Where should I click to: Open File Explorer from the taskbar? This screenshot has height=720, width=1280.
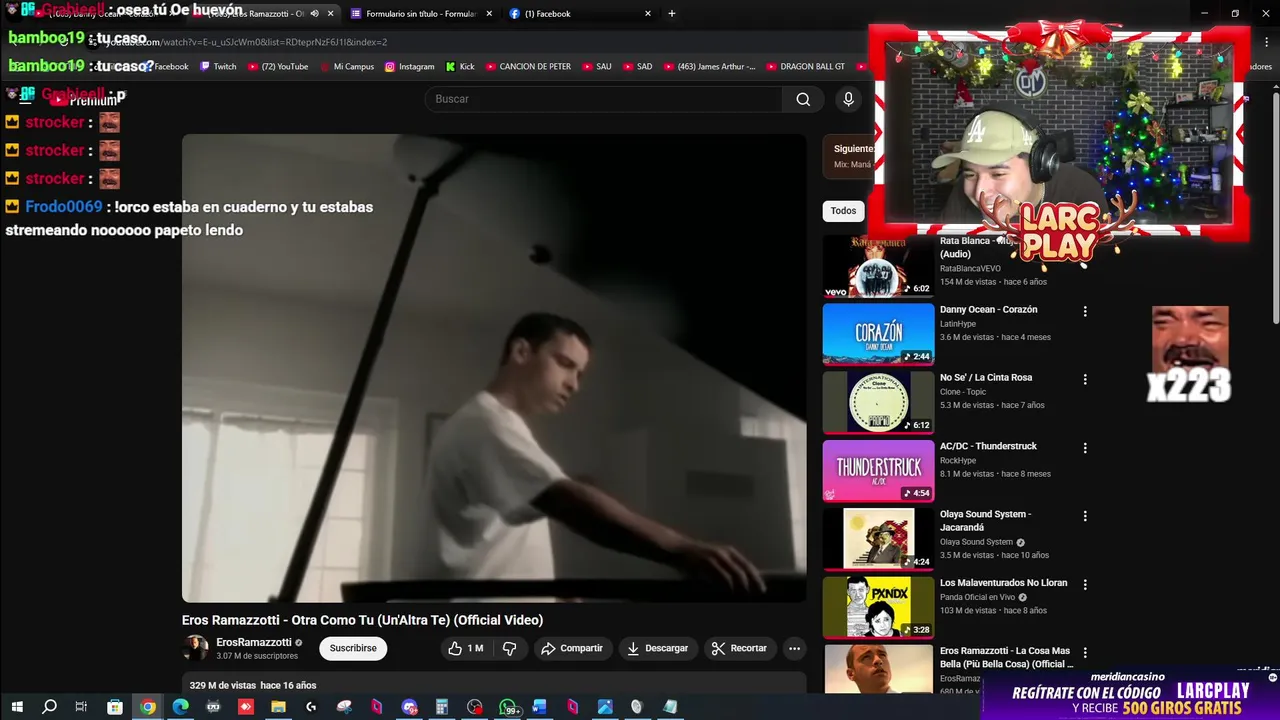(x=278, y=707)
